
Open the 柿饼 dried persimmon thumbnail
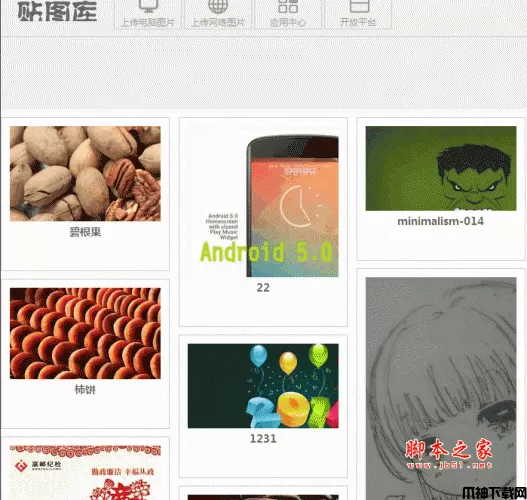pos(85,333)
